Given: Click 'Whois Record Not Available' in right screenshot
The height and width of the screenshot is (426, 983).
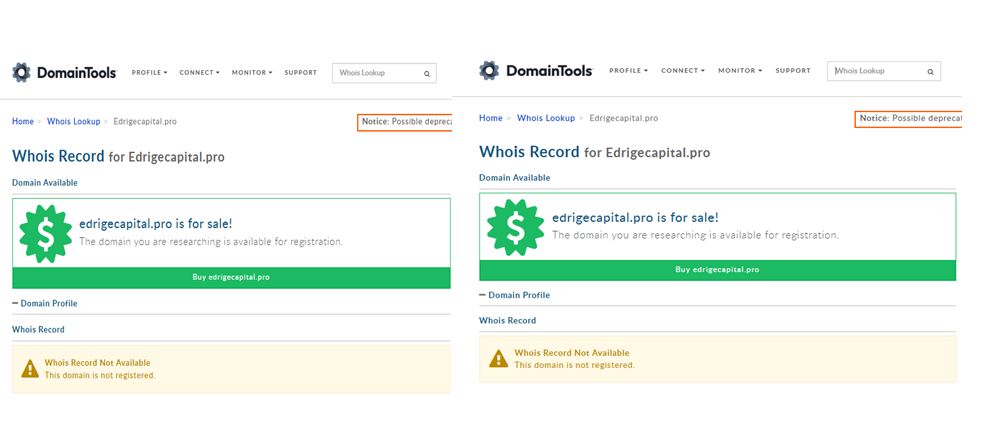Looking at the screenshot, I should tap(572, 353).
